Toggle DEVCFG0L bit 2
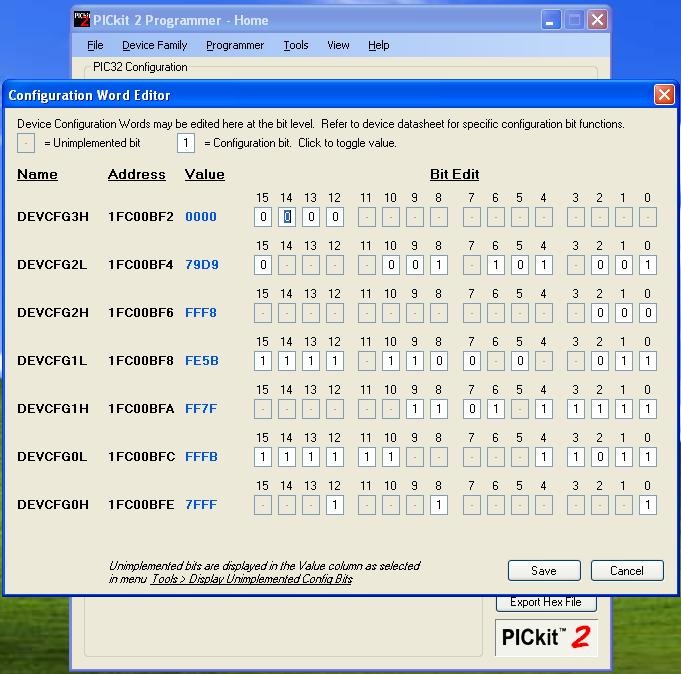The height and width of the screenshot is (674, 681). coord(600,457)
